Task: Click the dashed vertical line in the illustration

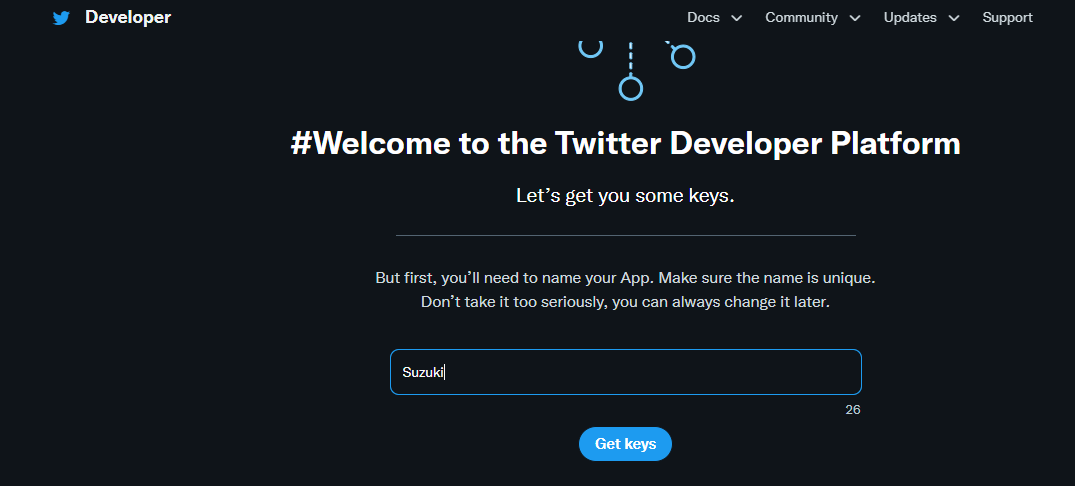Action: [630, 58]
